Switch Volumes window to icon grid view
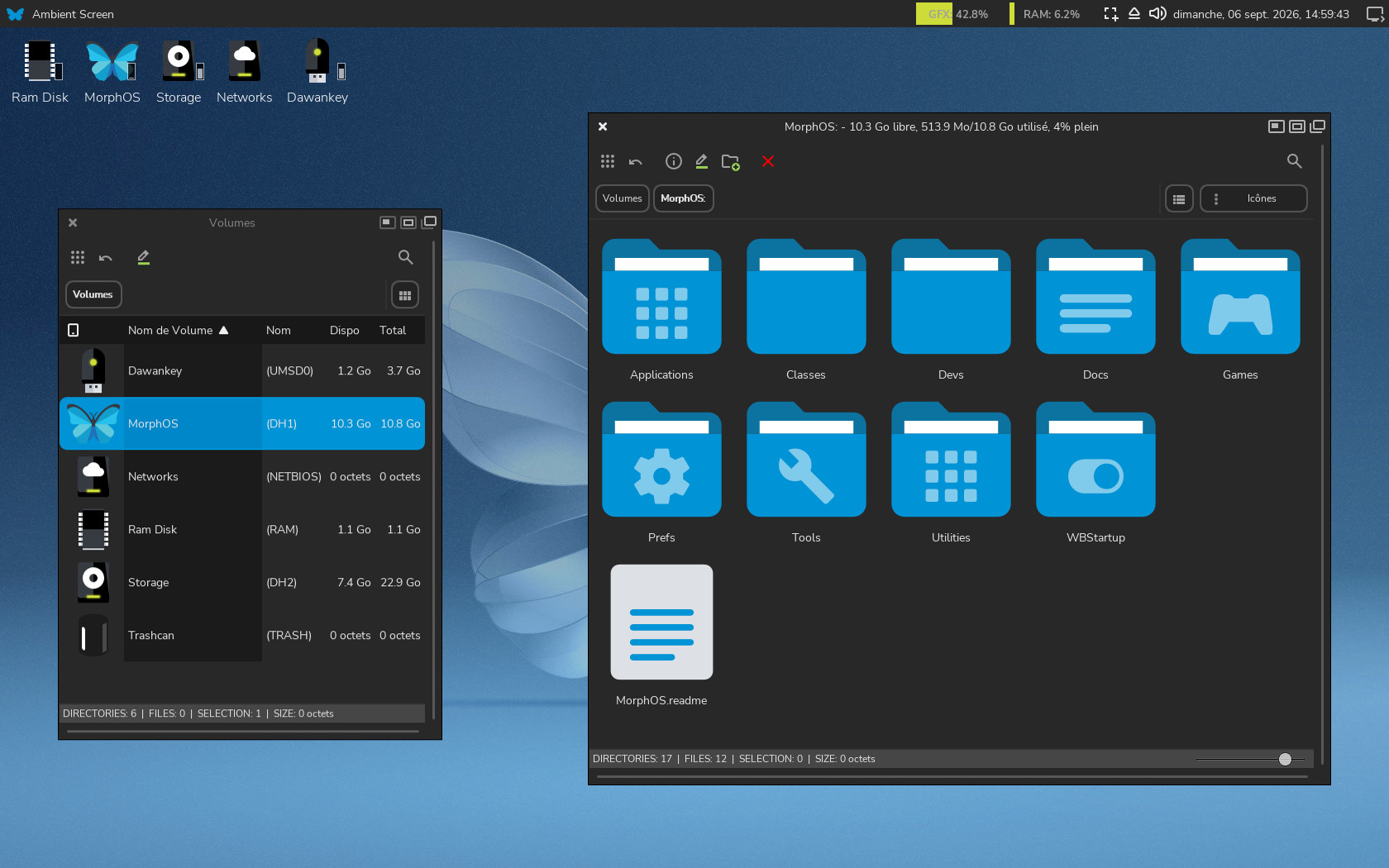Screen dimensions: 1389x868 coord(405,295)
